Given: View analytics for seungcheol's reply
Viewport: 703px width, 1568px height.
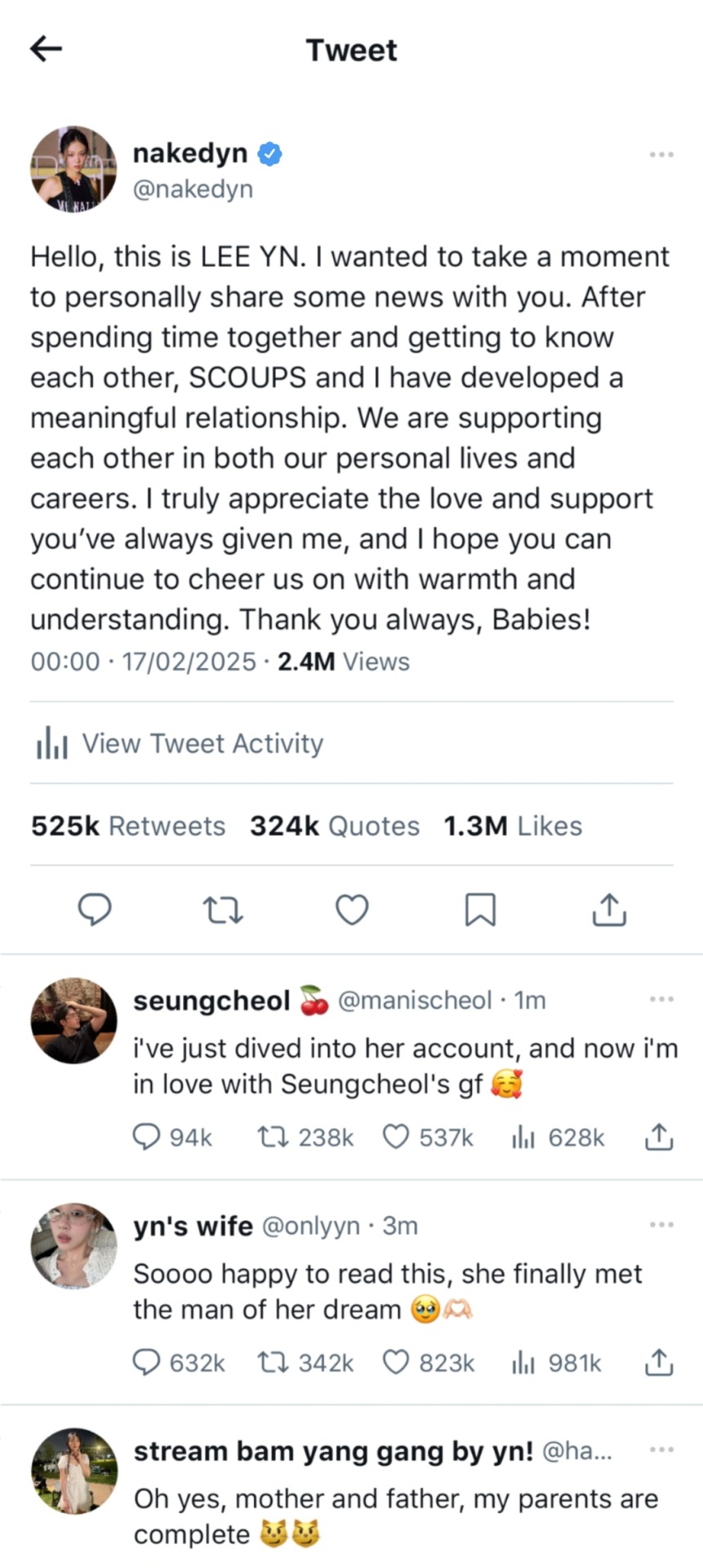Looking at the screenshot, I should pos(523,1137).
